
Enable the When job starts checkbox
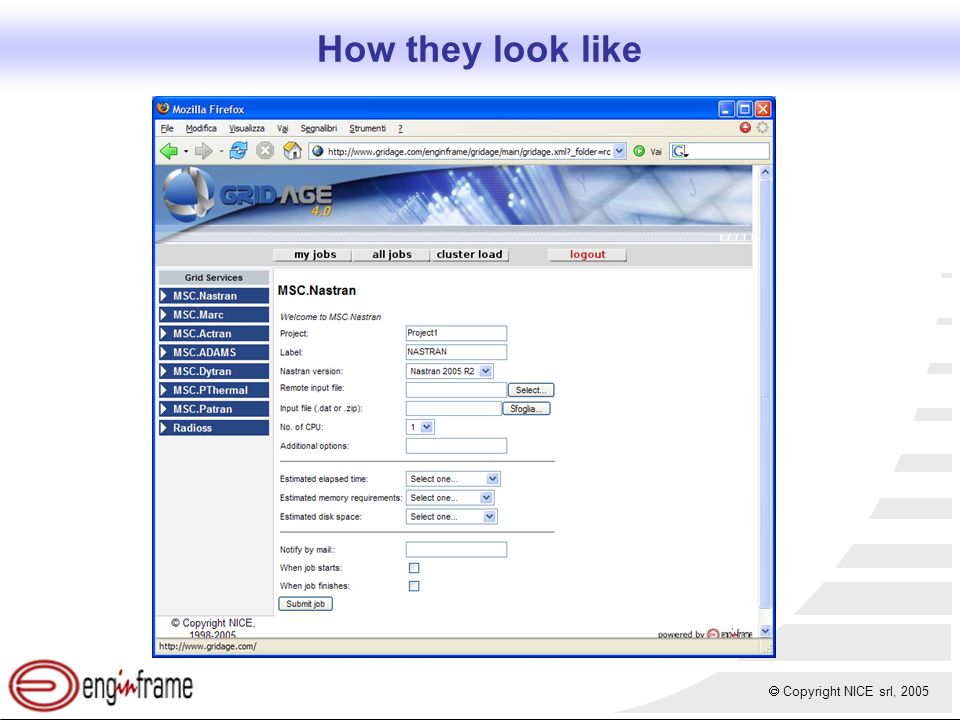[414, 568]
